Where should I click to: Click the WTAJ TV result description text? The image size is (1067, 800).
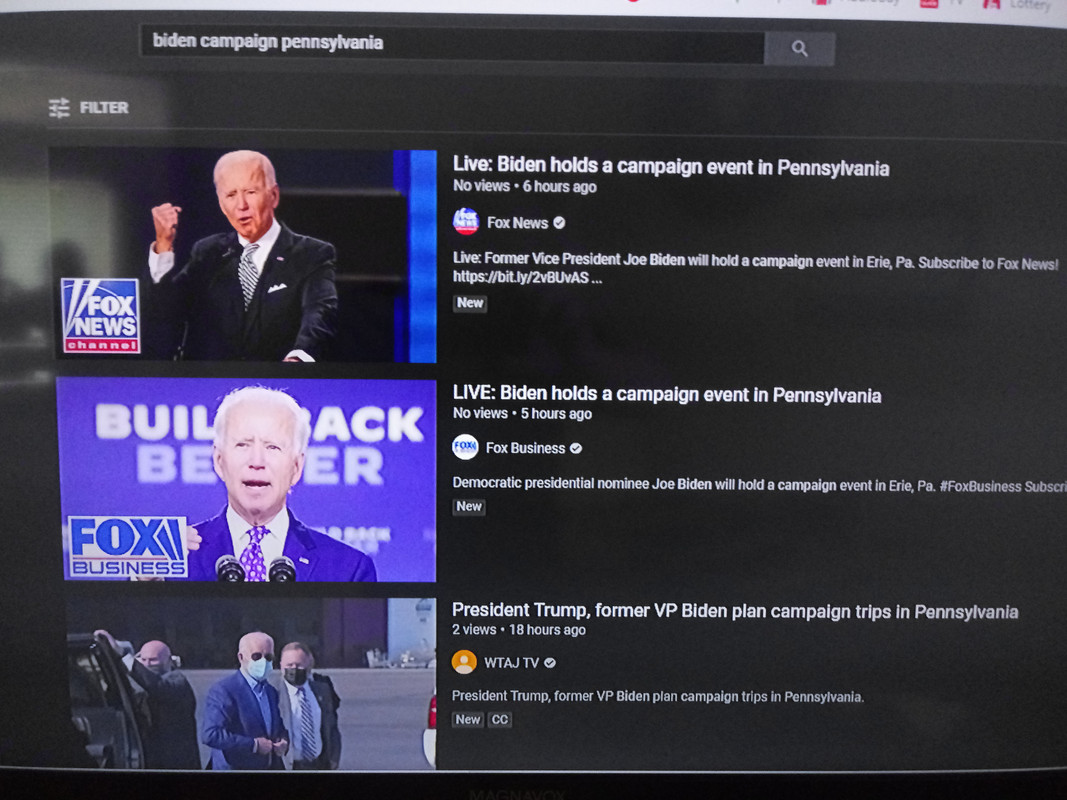[658, 696]
